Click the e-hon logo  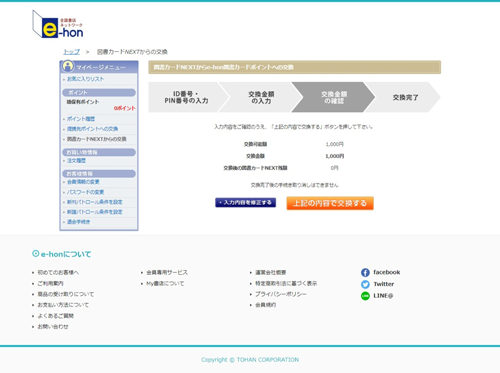click(58, 24)
